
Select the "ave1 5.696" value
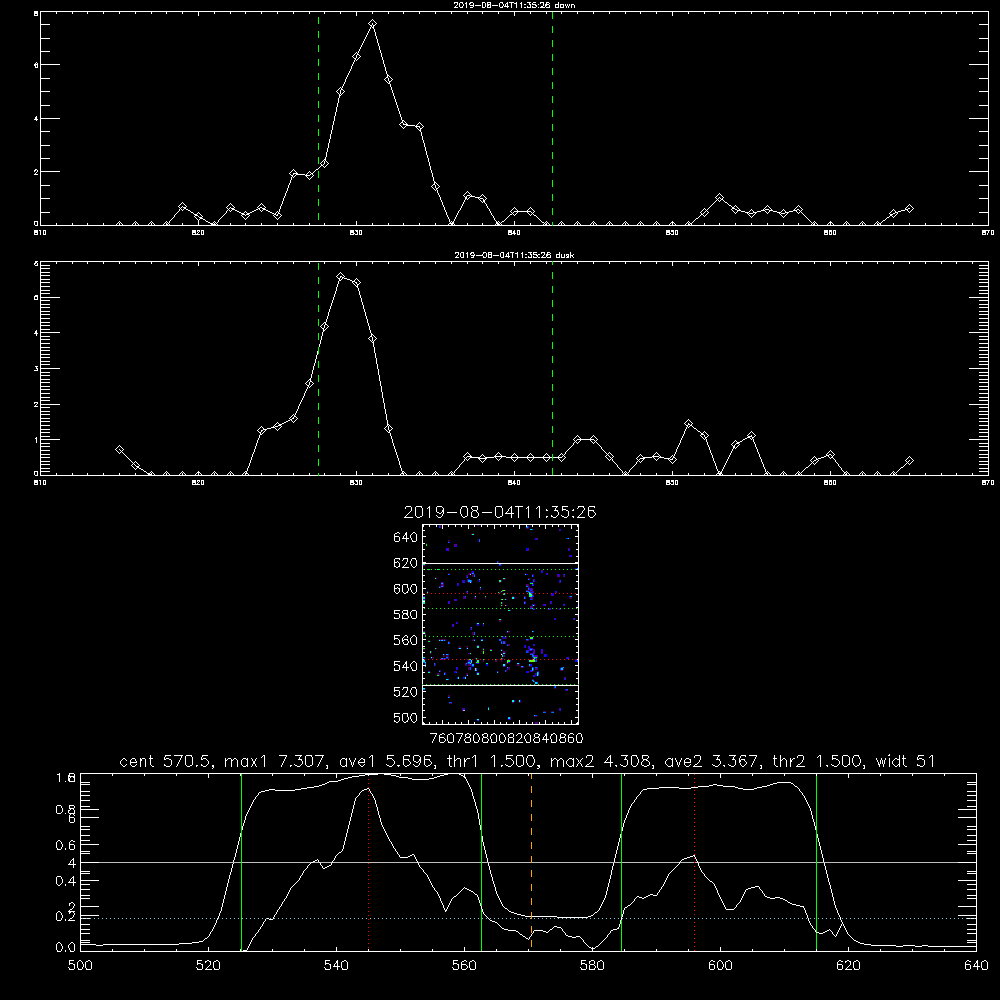(x=389, y=761)
